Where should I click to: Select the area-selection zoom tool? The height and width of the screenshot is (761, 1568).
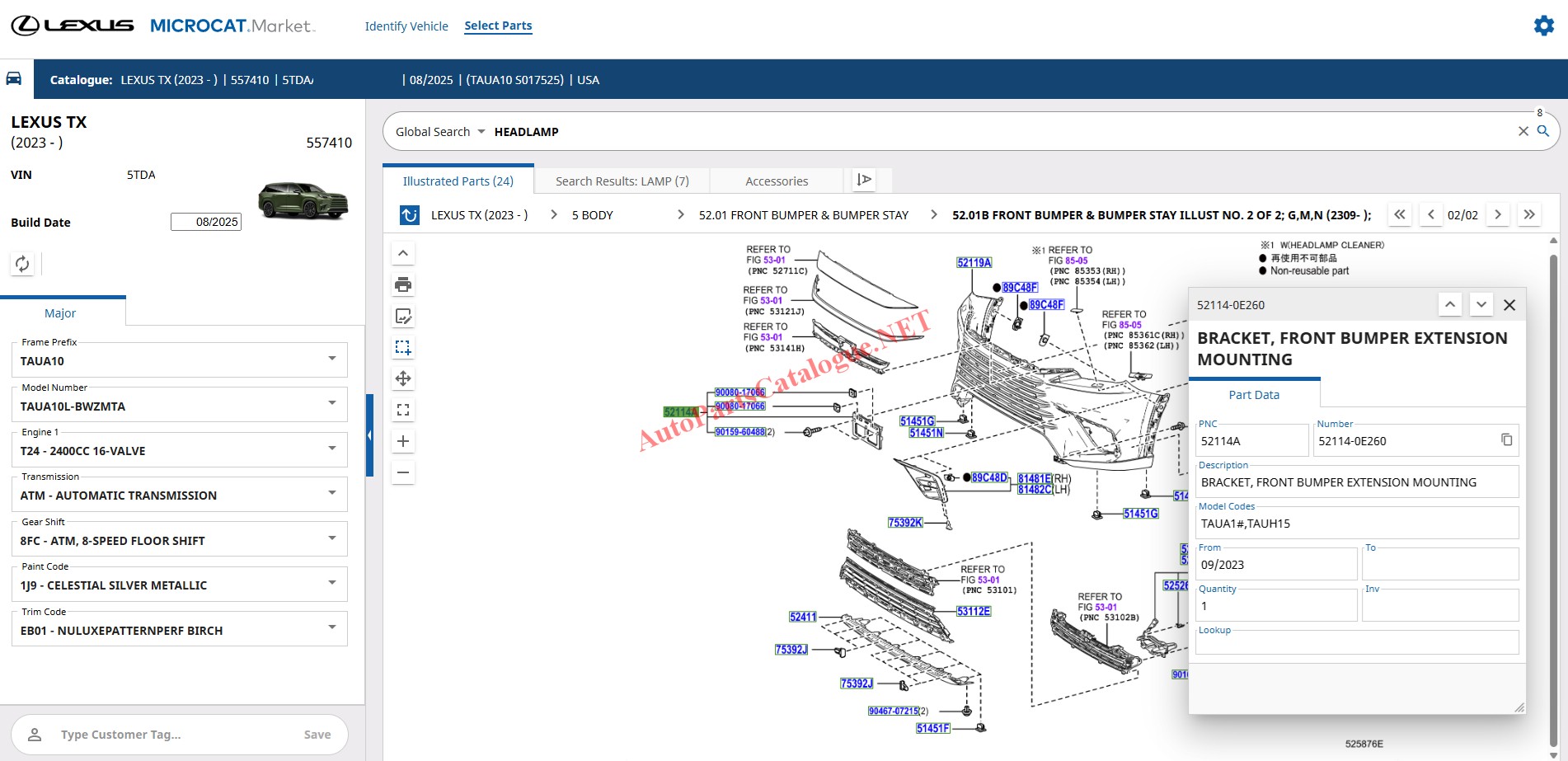click(403, 348)
